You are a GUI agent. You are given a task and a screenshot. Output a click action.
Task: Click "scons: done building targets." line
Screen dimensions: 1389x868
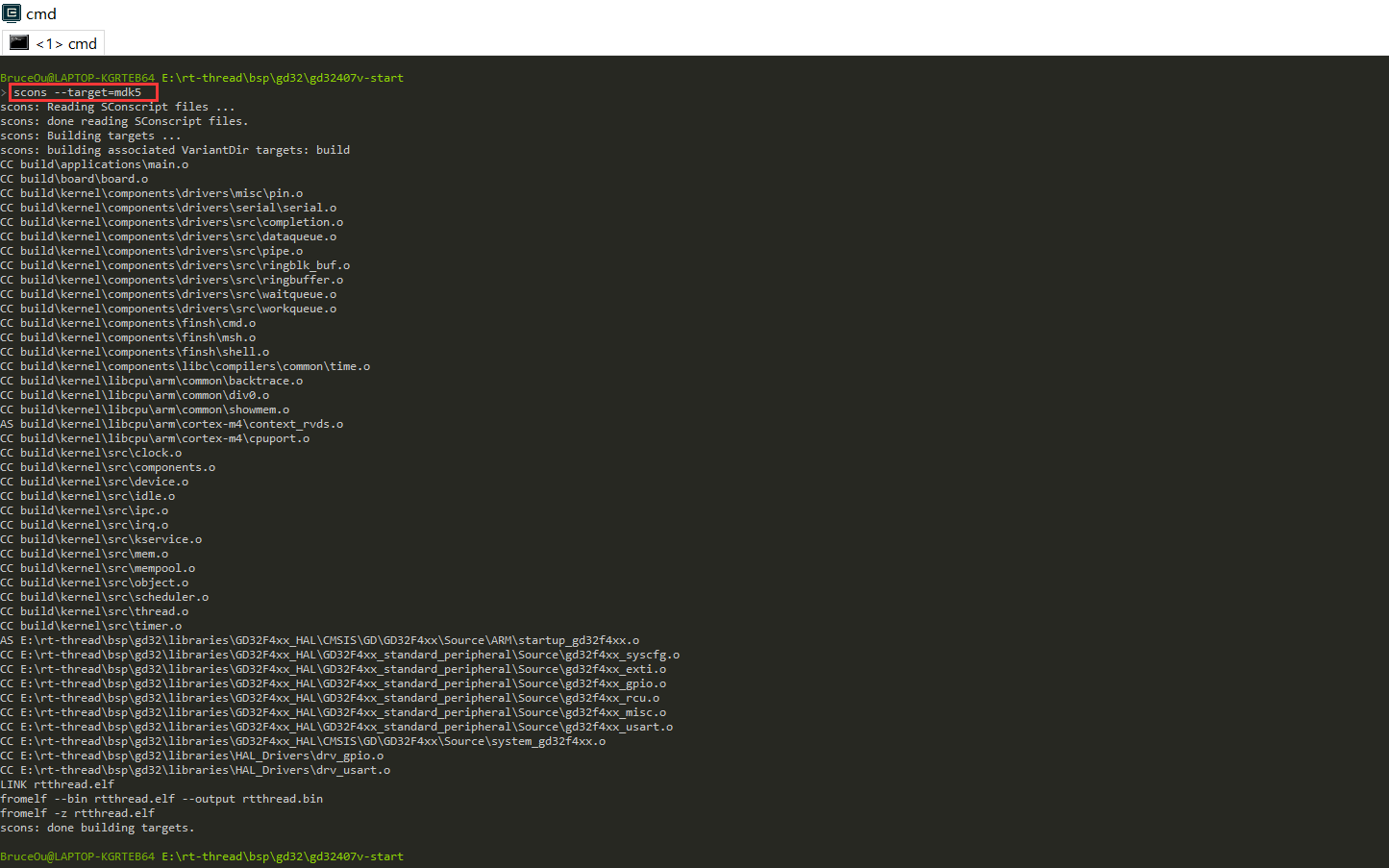point(97,828)
